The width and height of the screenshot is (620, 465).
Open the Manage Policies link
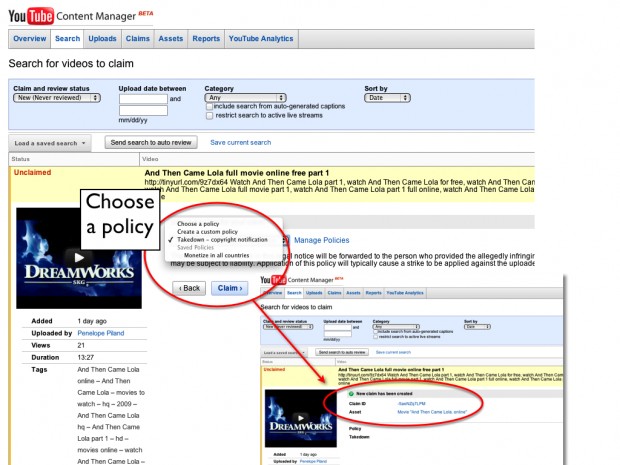[321, 240]
